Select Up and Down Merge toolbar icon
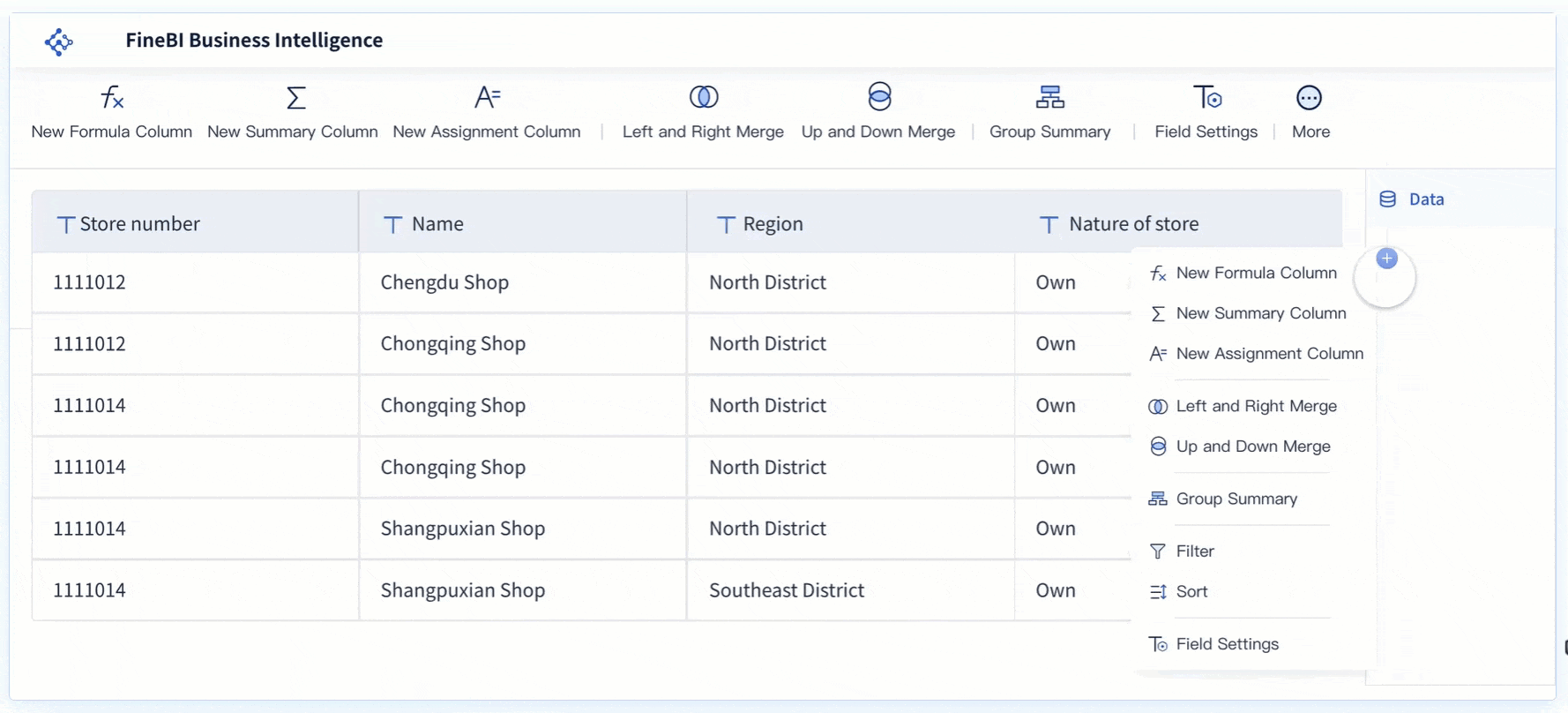The width and height of the screenshot is (1568, 713). click(878, 98)
